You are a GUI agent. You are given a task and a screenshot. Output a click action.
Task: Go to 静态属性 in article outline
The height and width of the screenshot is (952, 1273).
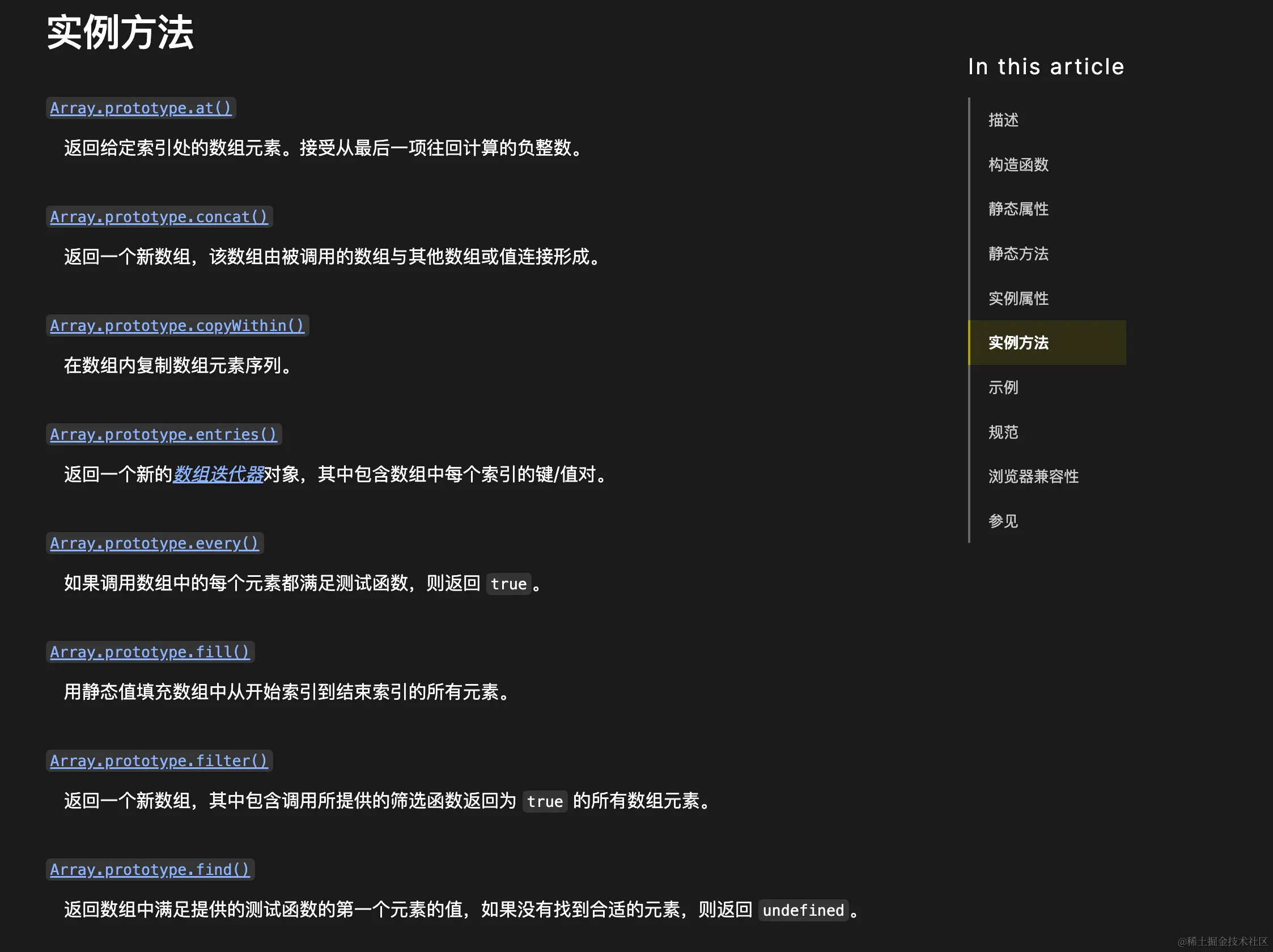pyautogui.click(x=1018, y=209)
